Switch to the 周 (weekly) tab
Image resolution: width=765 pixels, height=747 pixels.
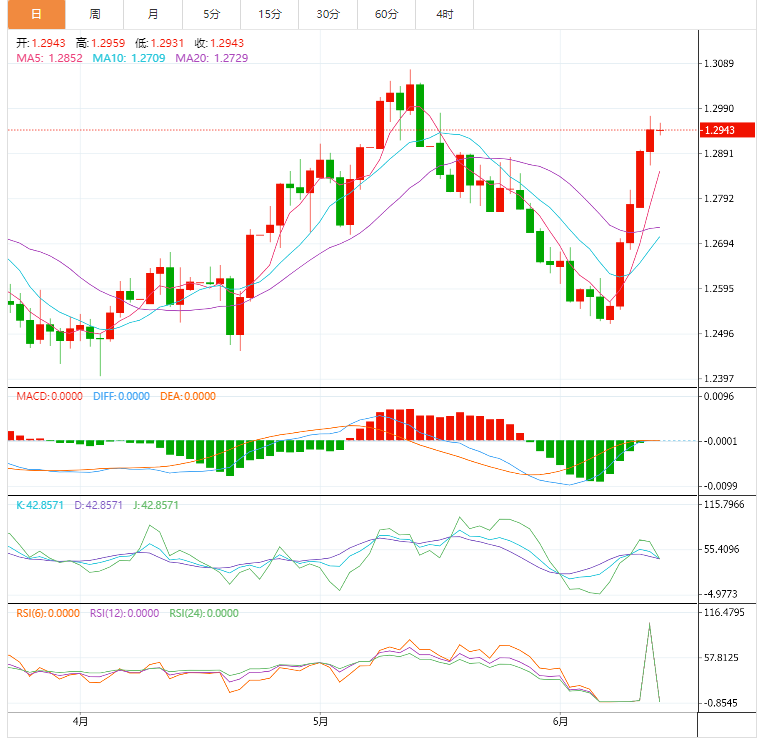94,14
